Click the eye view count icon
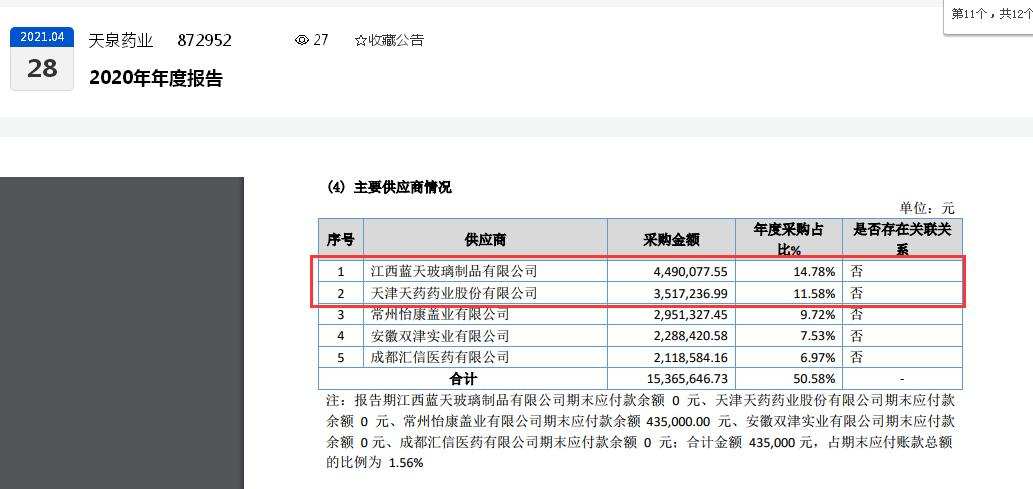The width and height of the screenshot is (1033, 489). (x=302, y=40)
